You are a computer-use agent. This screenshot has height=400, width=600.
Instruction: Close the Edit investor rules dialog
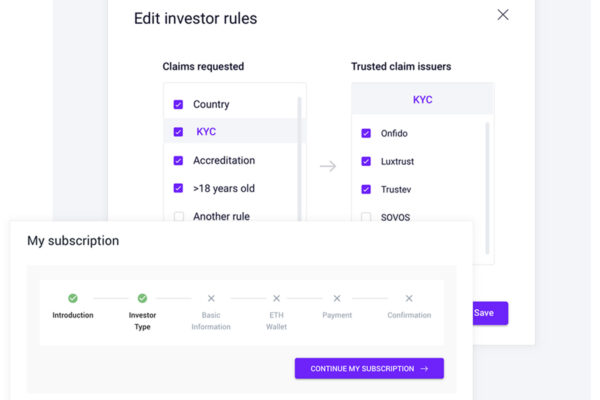pyautogui.click(x=503, y=15)
